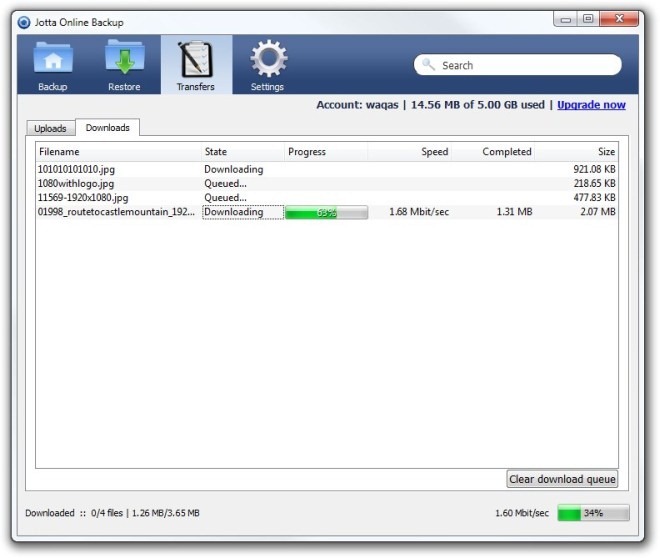Image resolution: width=660 pixels, height=558 pixels.
Task: Select row 1080withlogo.jpg
Action: 327,183
